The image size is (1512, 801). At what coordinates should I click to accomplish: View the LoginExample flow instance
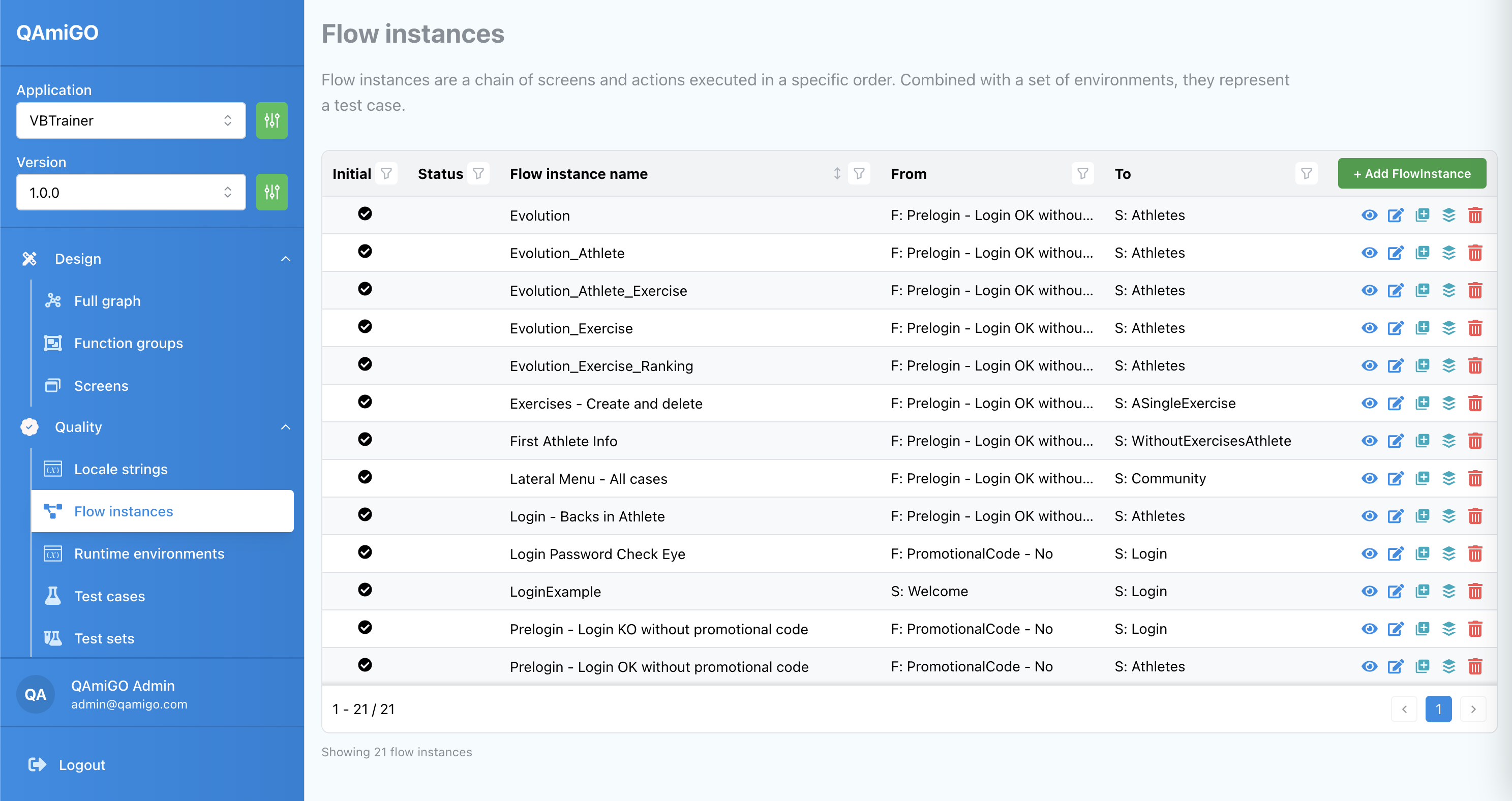pos(1369,591)
